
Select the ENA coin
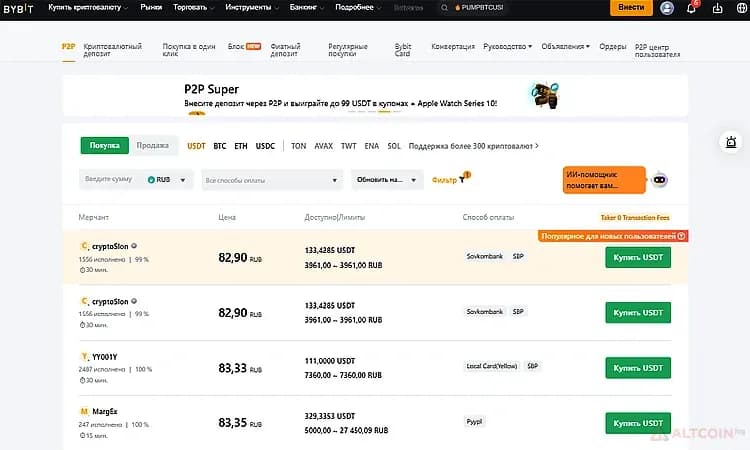372,146
